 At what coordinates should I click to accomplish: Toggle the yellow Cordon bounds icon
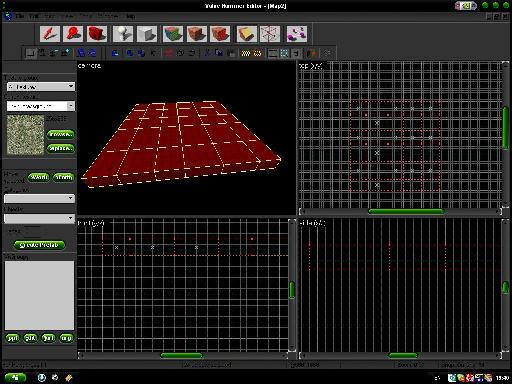coord(246,53)
